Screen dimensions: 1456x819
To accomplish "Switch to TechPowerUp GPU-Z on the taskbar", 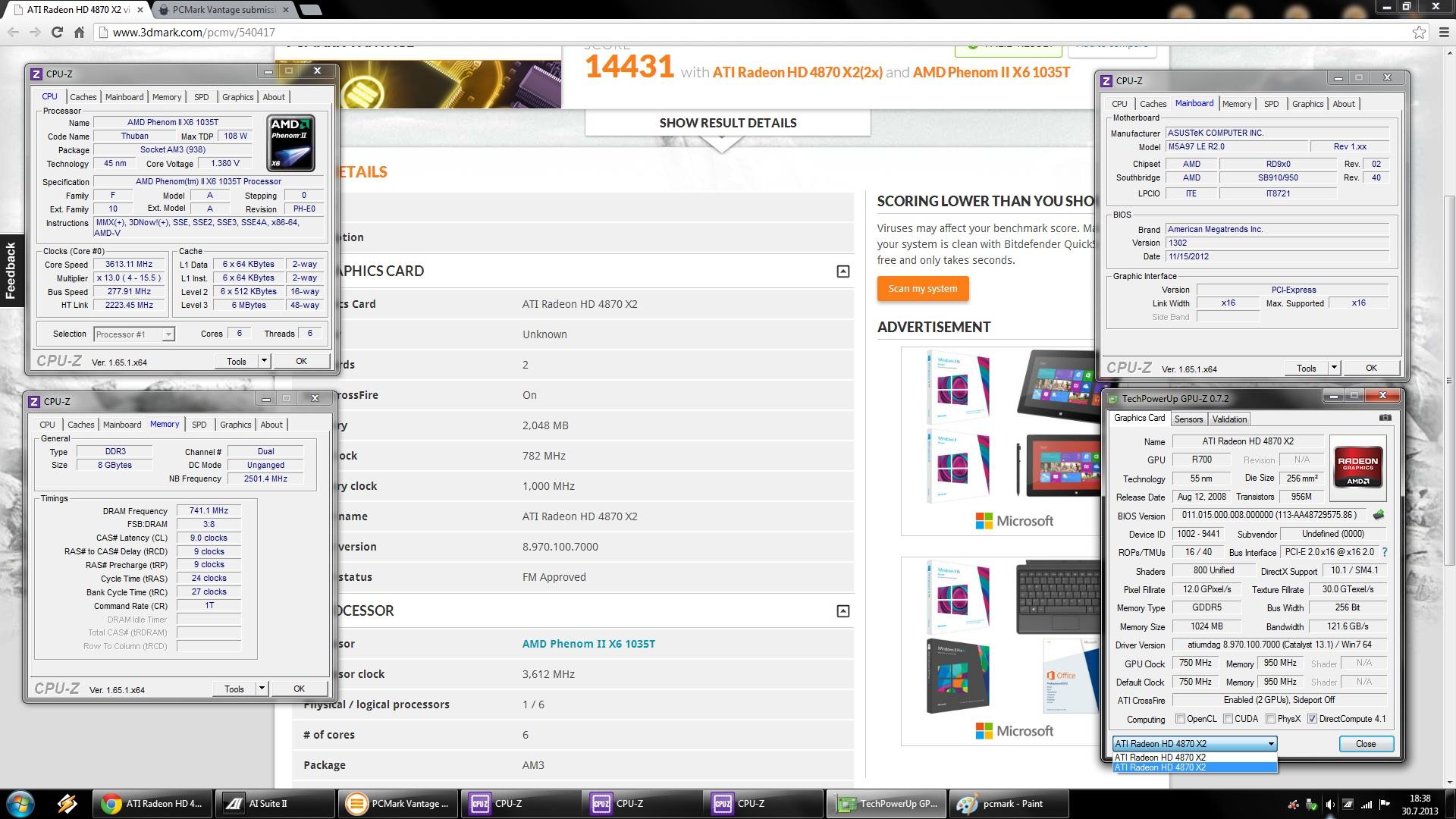I will click(885, 803).
